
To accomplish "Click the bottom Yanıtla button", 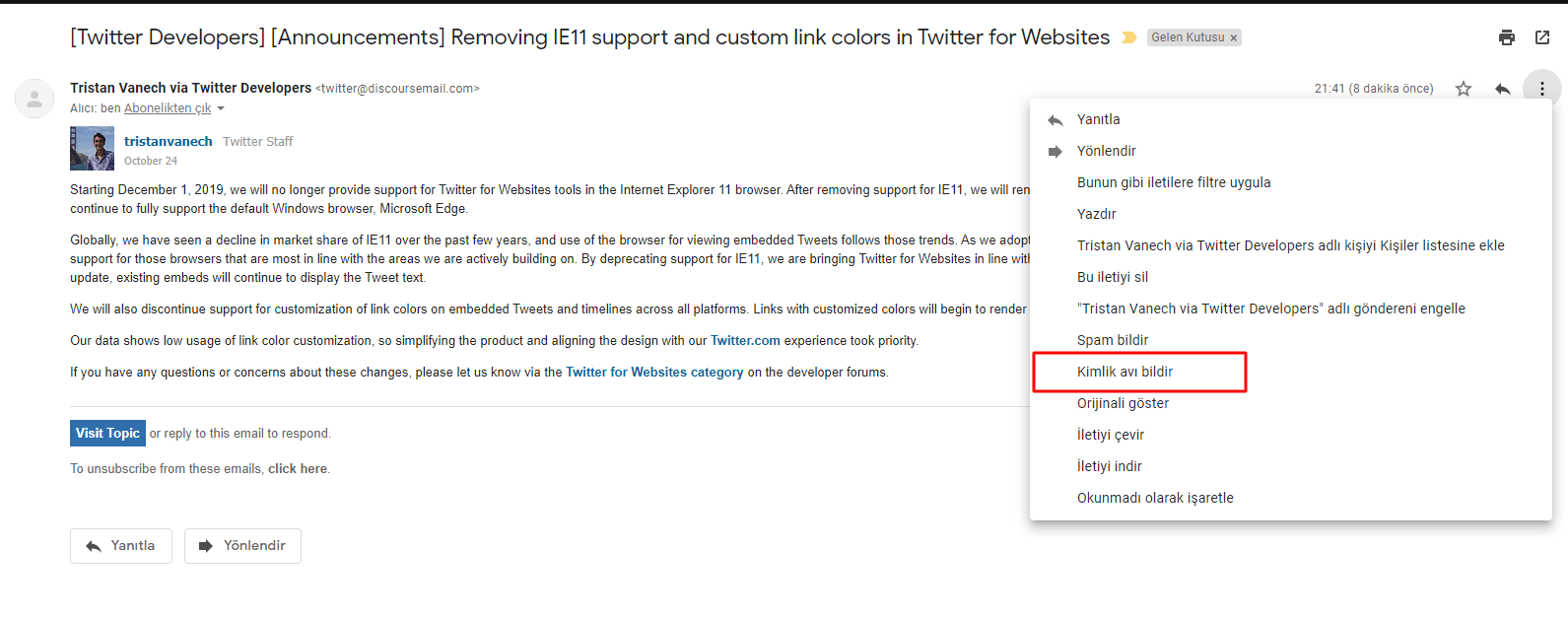I will click(x=121, y=546).
